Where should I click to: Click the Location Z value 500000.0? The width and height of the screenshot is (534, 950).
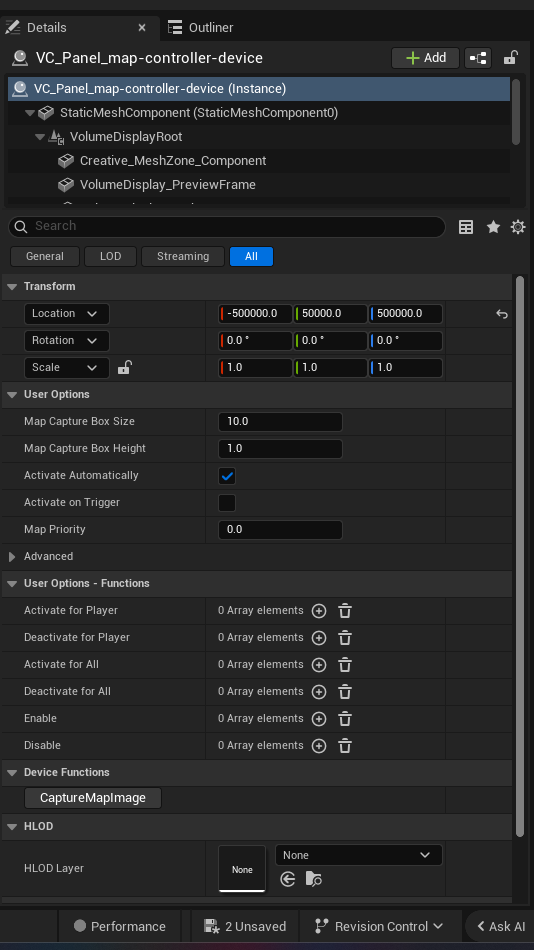406,314
